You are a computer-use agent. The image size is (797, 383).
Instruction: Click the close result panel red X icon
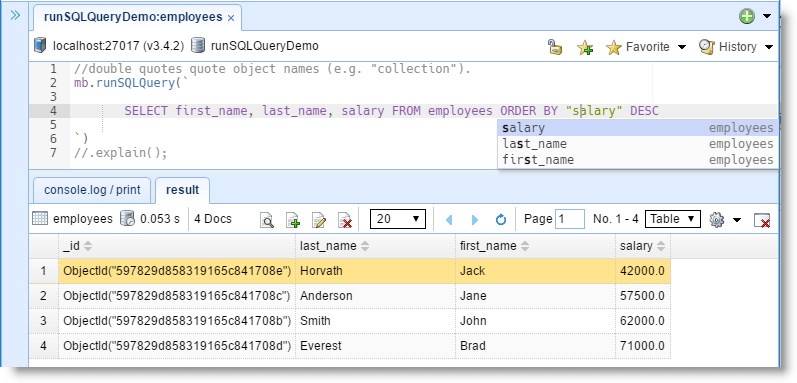point(762,220)
